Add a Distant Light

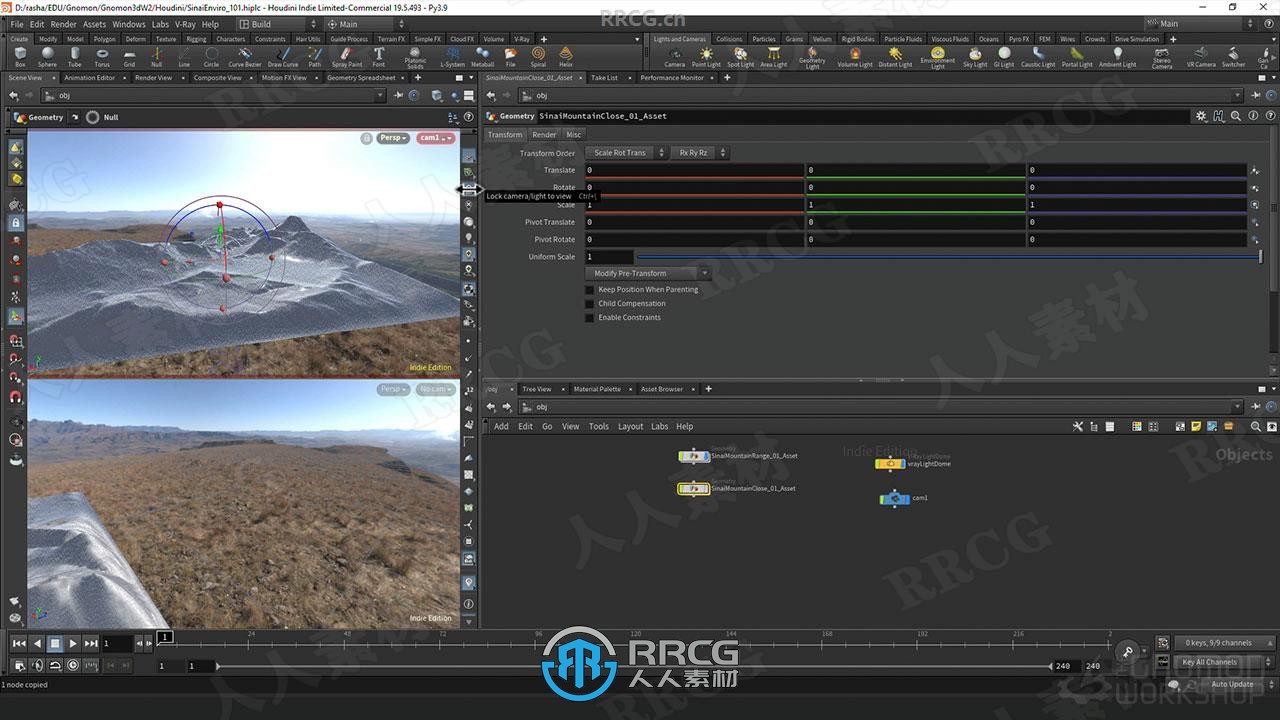click(895, 56)
